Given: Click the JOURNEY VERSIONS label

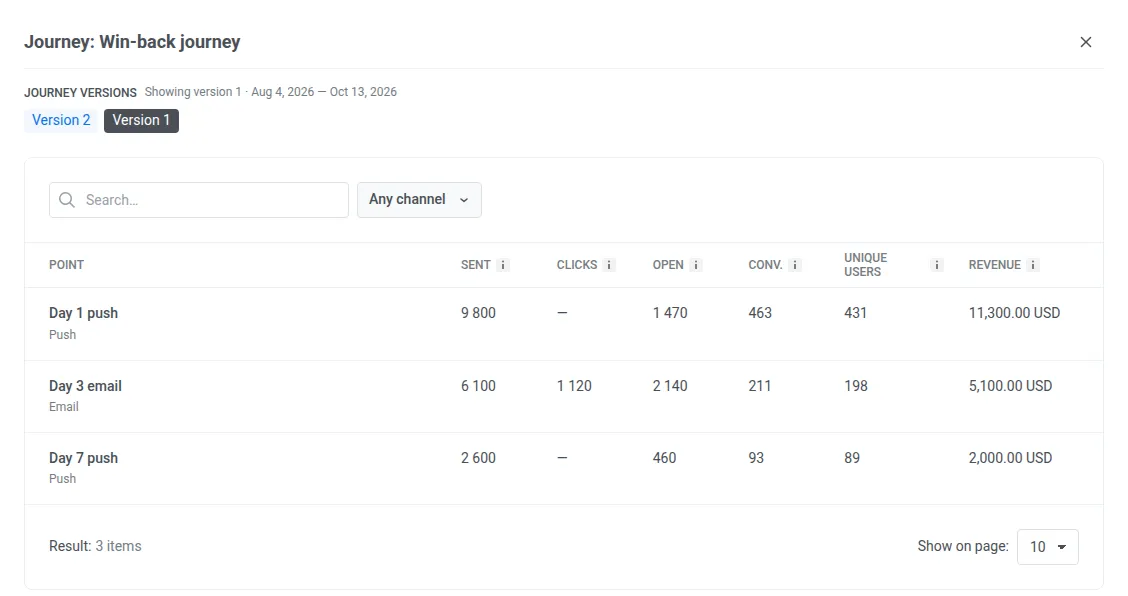Looking at the screenshot, I should tap(80, 93).
